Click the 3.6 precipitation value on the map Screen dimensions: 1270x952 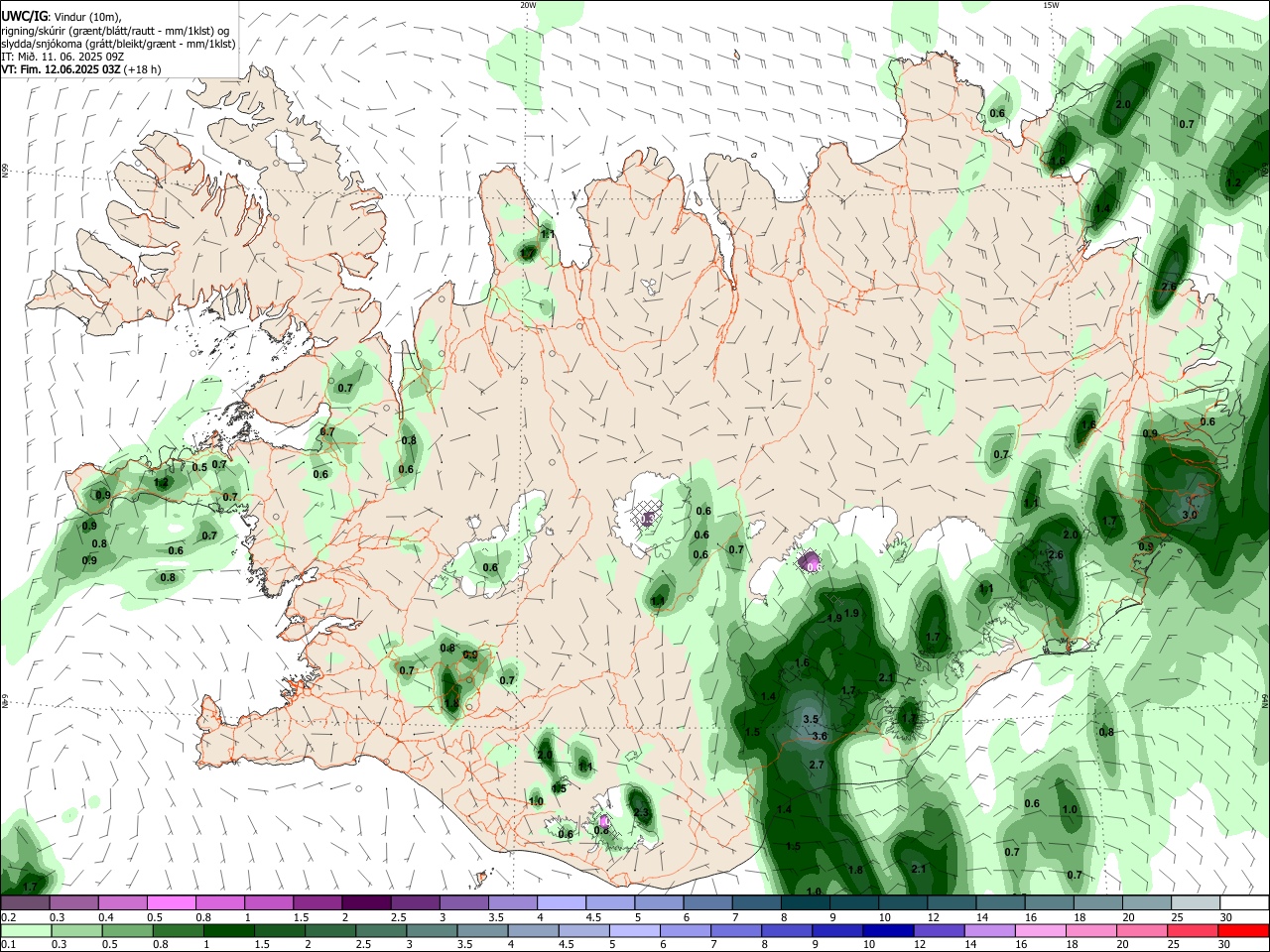pyautogui.click(x=820, y=737)
